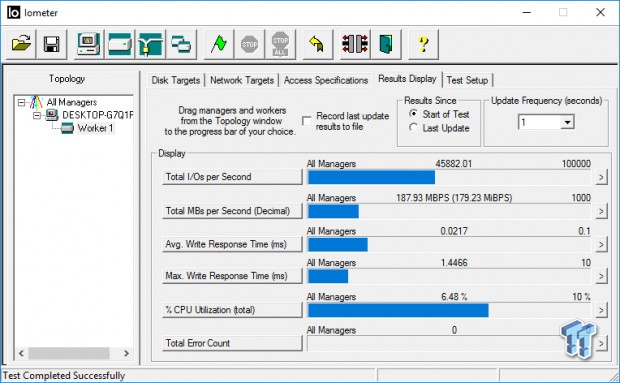The width and height of the screenshot is (620, 383).
Task: Click Total I/Os per Second button
Action: point(232,177)
